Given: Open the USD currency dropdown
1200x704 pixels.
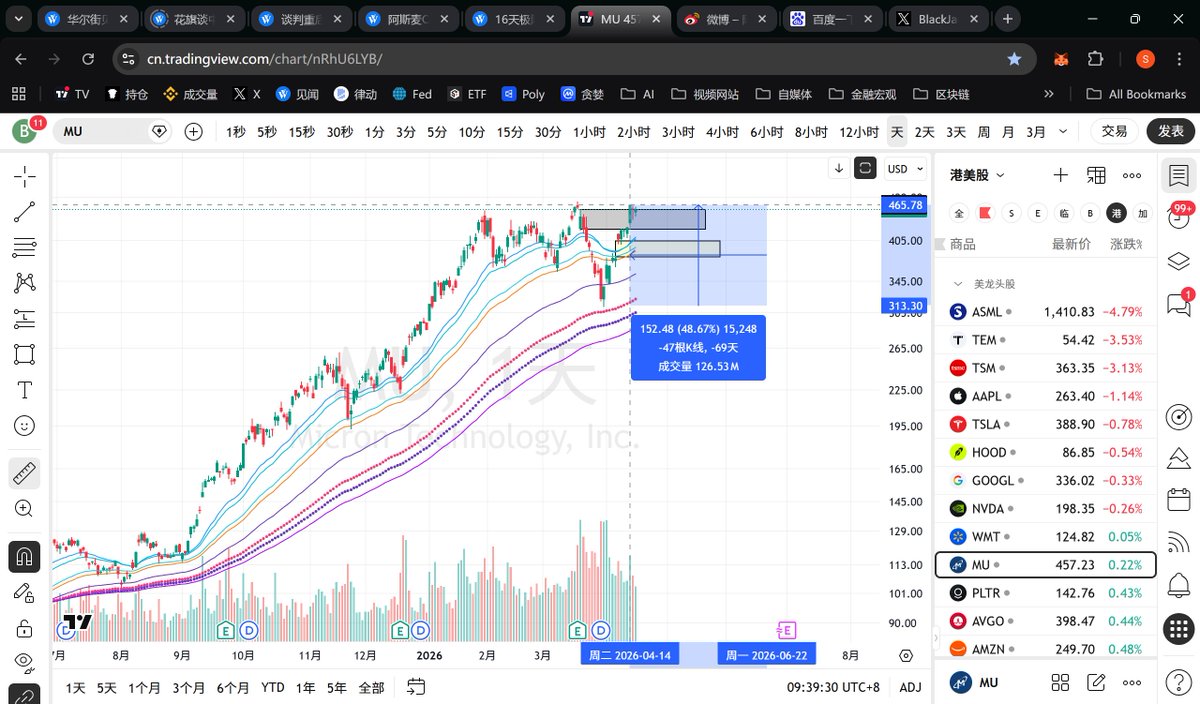Looking at the screenshot, I should tap(903, 169).
